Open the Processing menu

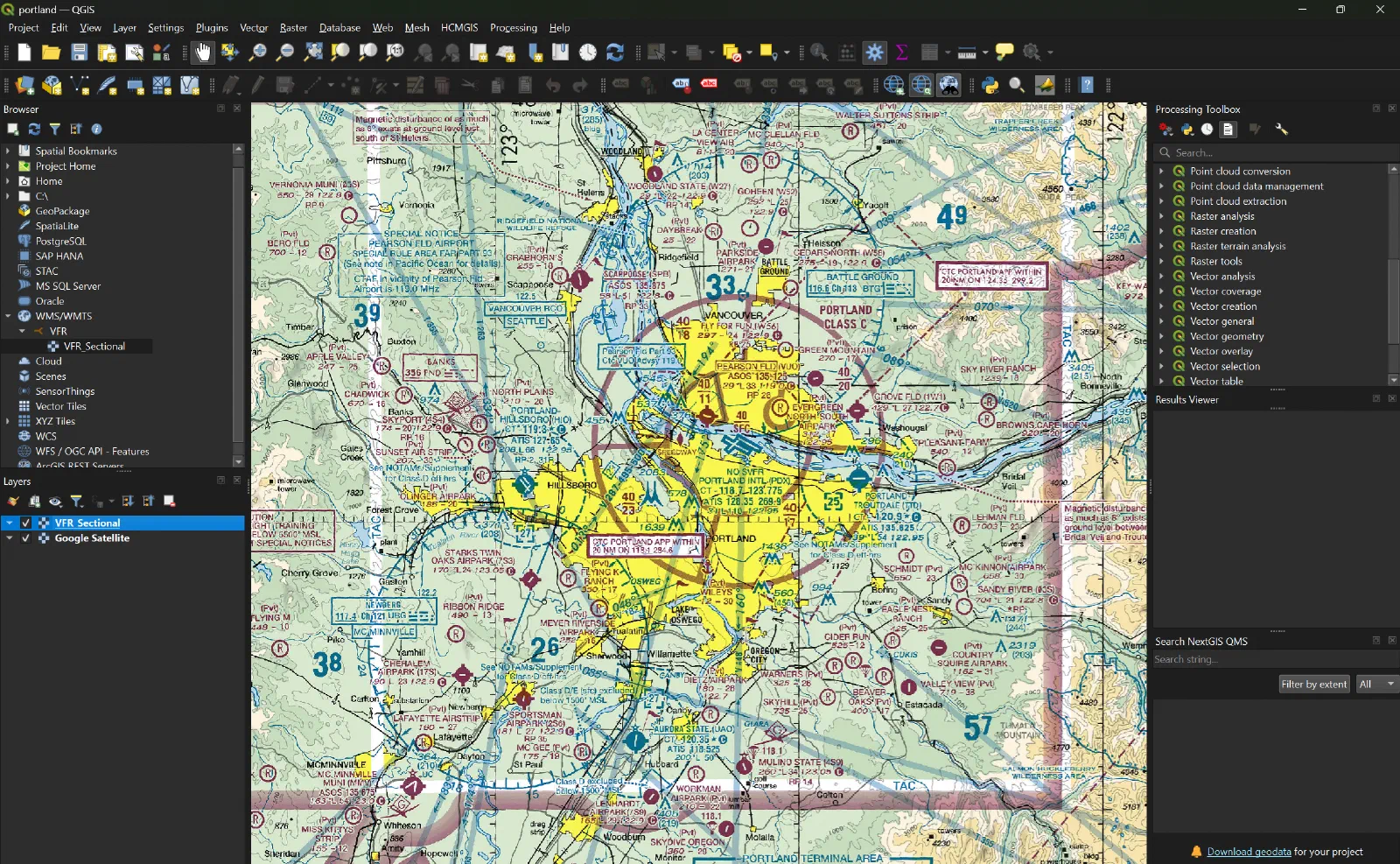[x=514, y=28]
